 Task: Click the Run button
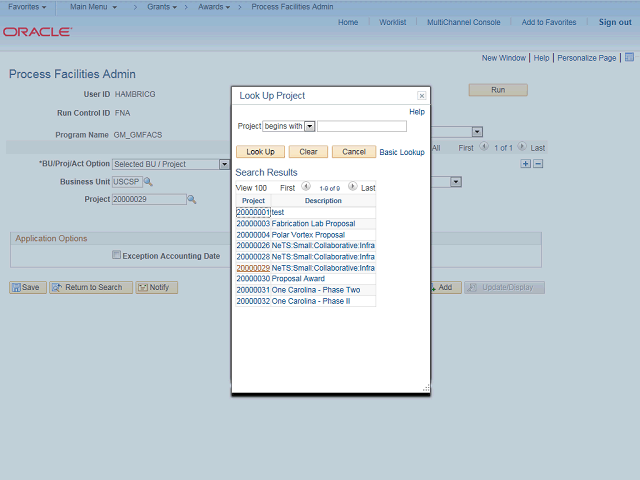point(498,90)
